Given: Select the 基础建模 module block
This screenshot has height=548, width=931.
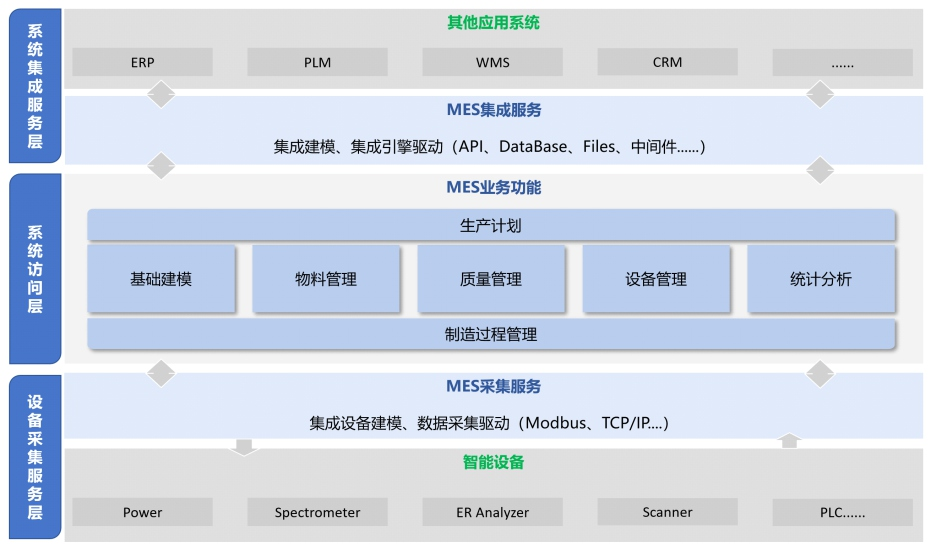Looking at the screenshot, I should click(161, 279).
